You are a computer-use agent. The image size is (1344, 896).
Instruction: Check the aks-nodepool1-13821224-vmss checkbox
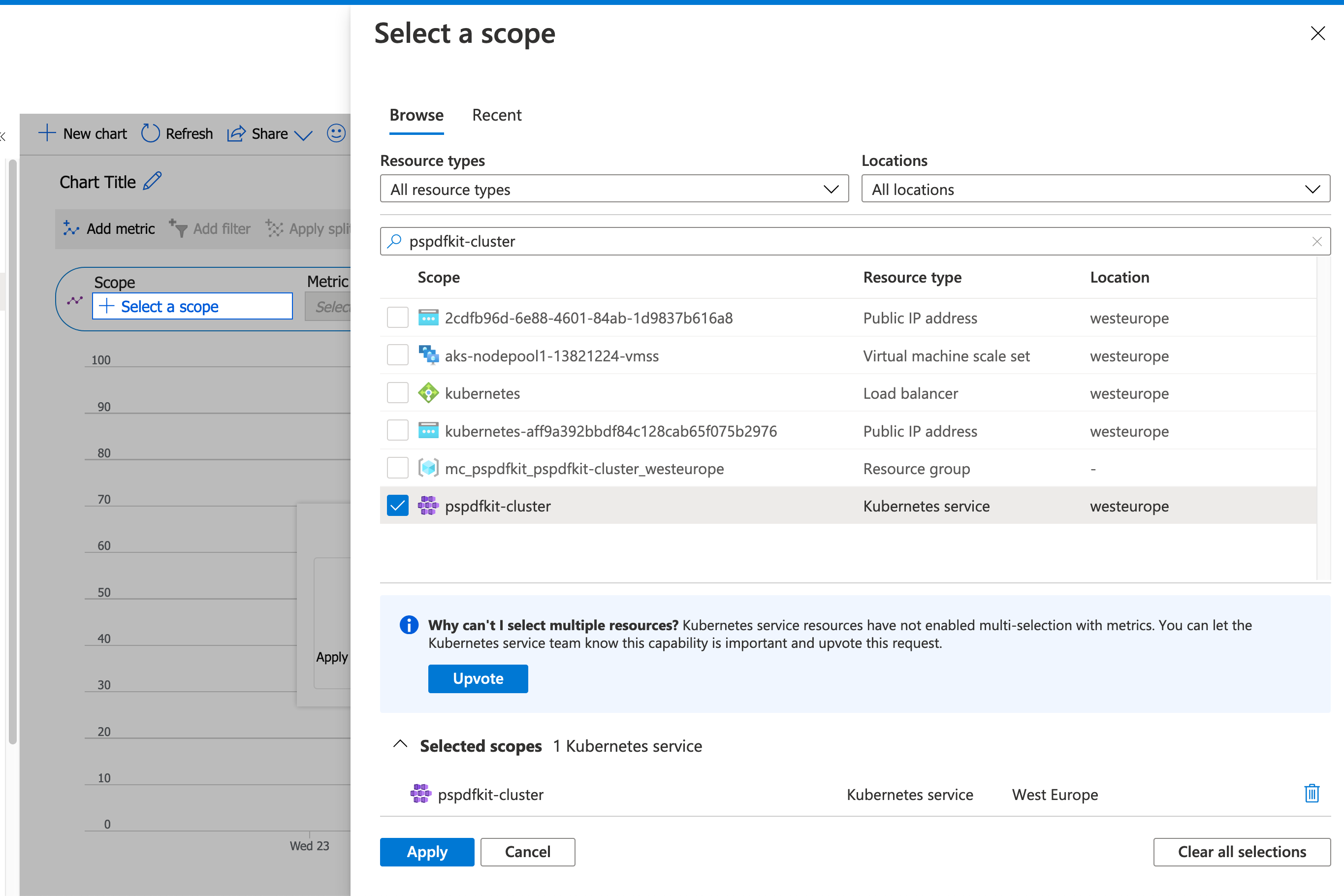click(x=398, y=355)
